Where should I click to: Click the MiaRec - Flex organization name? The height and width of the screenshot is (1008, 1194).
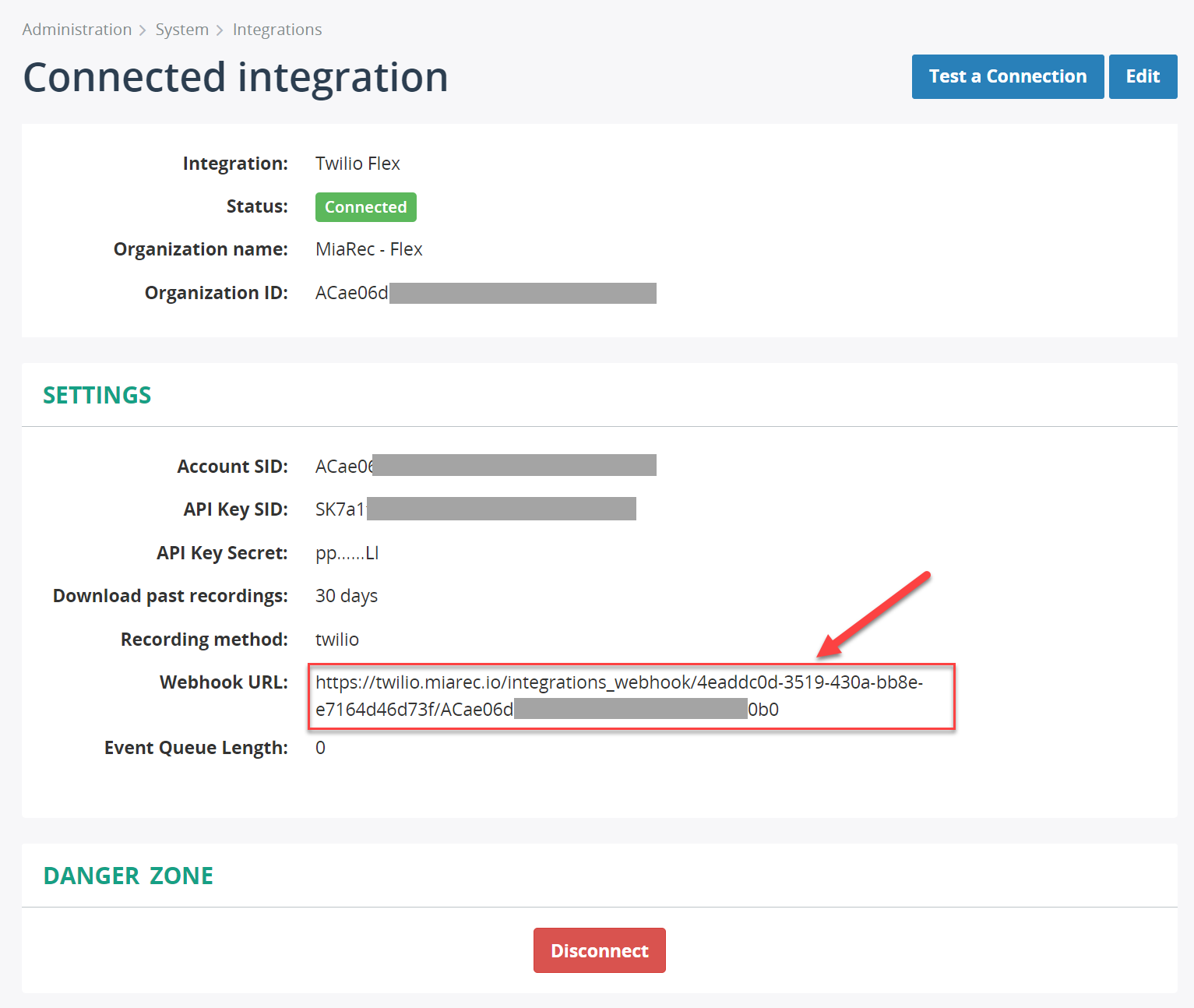click(369, 249)
